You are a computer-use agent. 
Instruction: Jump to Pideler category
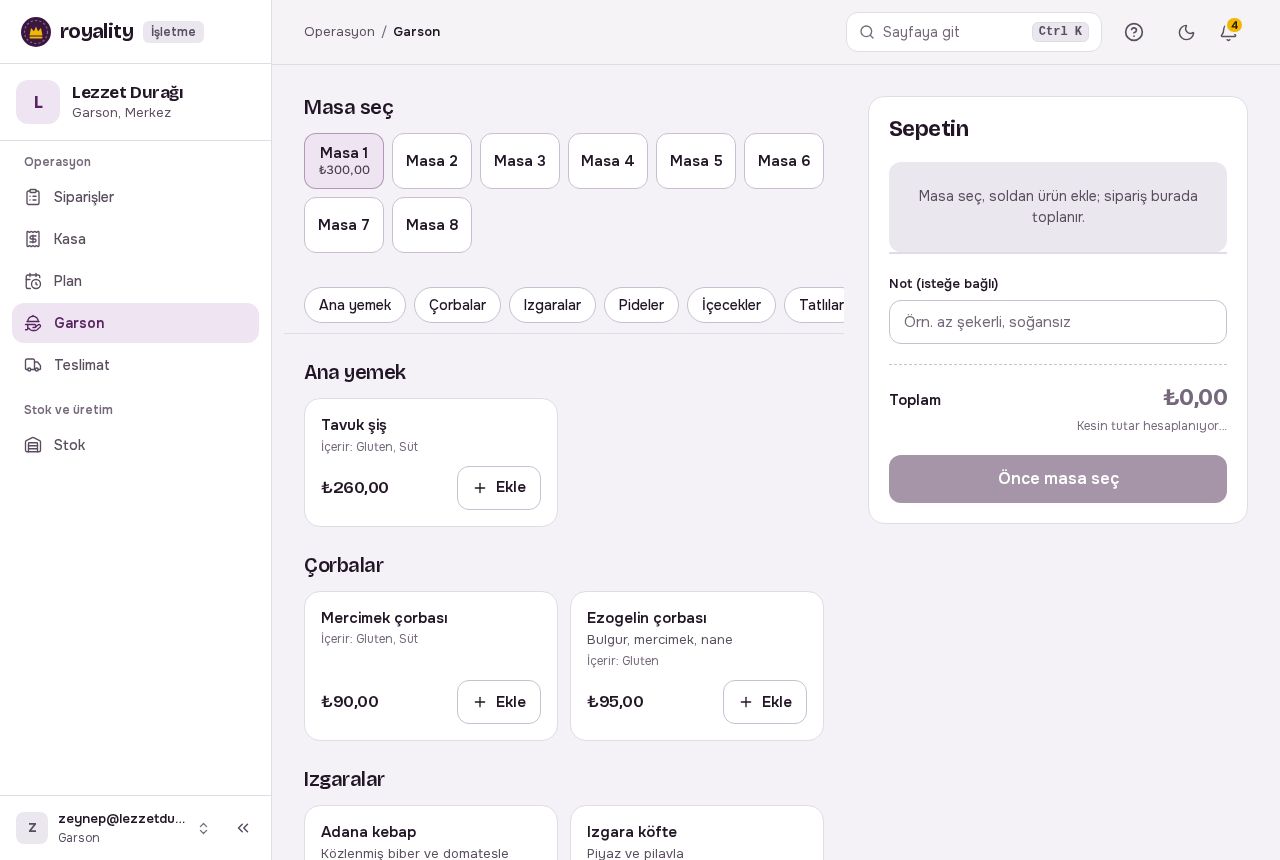click(x=641, y=305)
